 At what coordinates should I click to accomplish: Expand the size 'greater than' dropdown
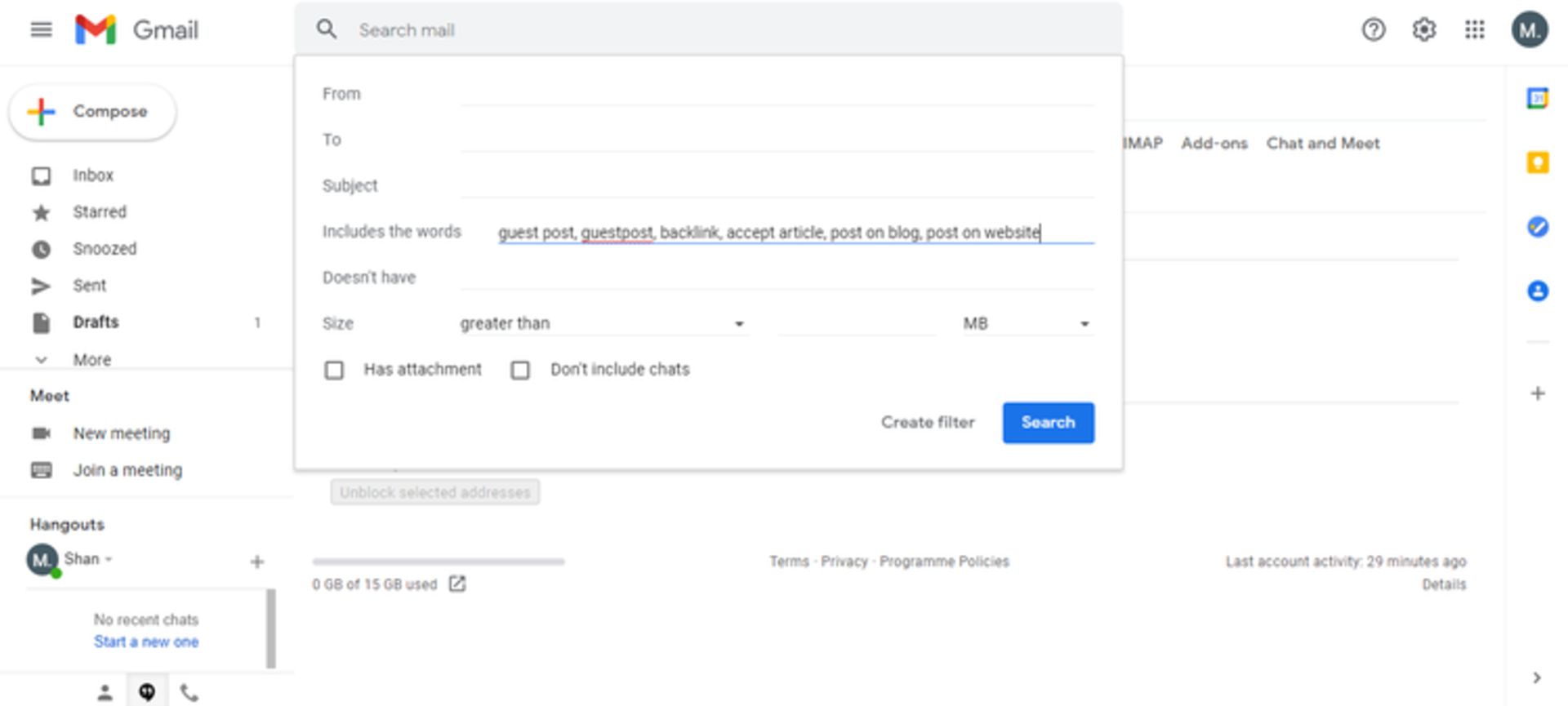[602, 324]
